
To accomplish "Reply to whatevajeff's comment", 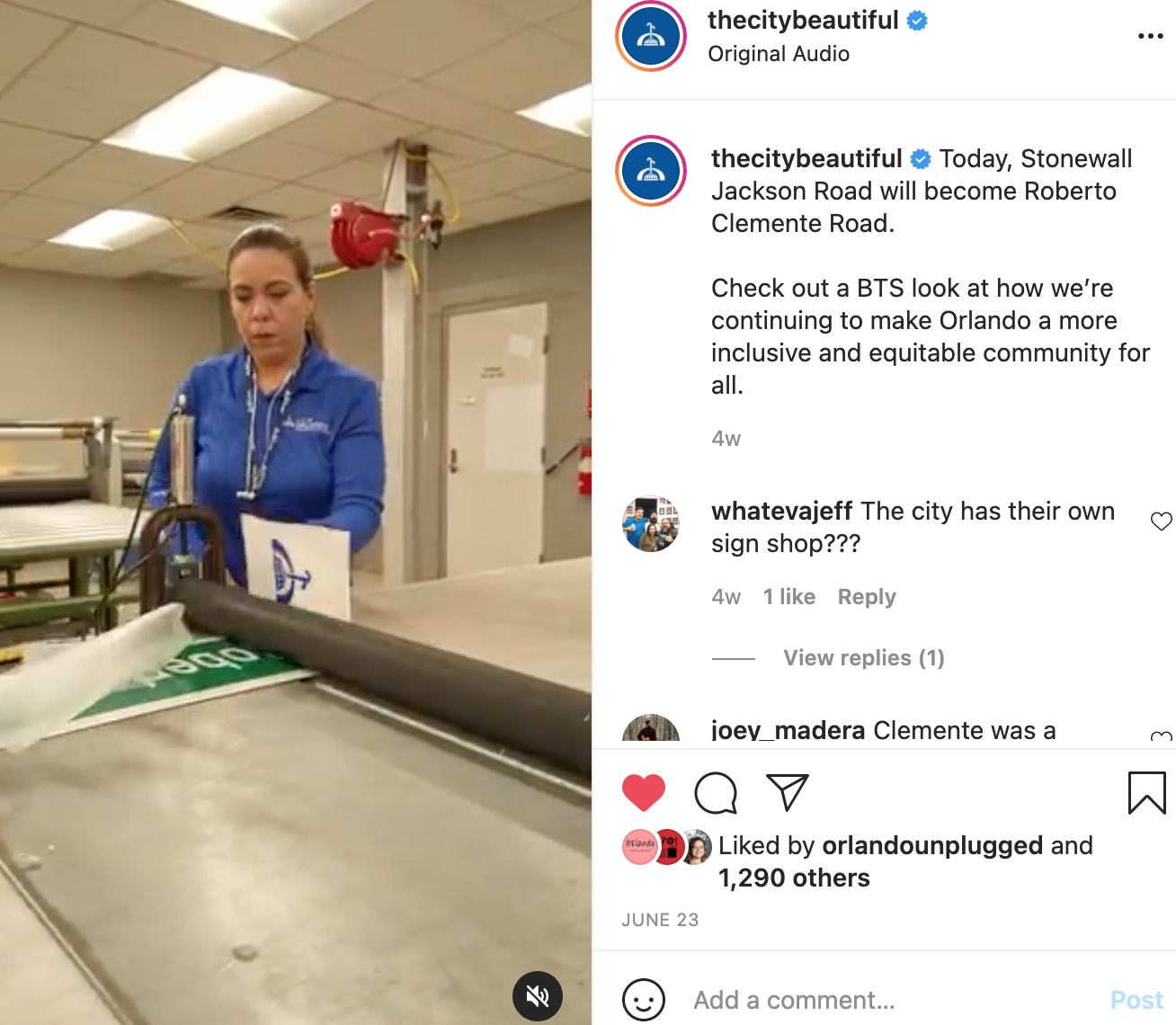I will click(x=867, y=597).
